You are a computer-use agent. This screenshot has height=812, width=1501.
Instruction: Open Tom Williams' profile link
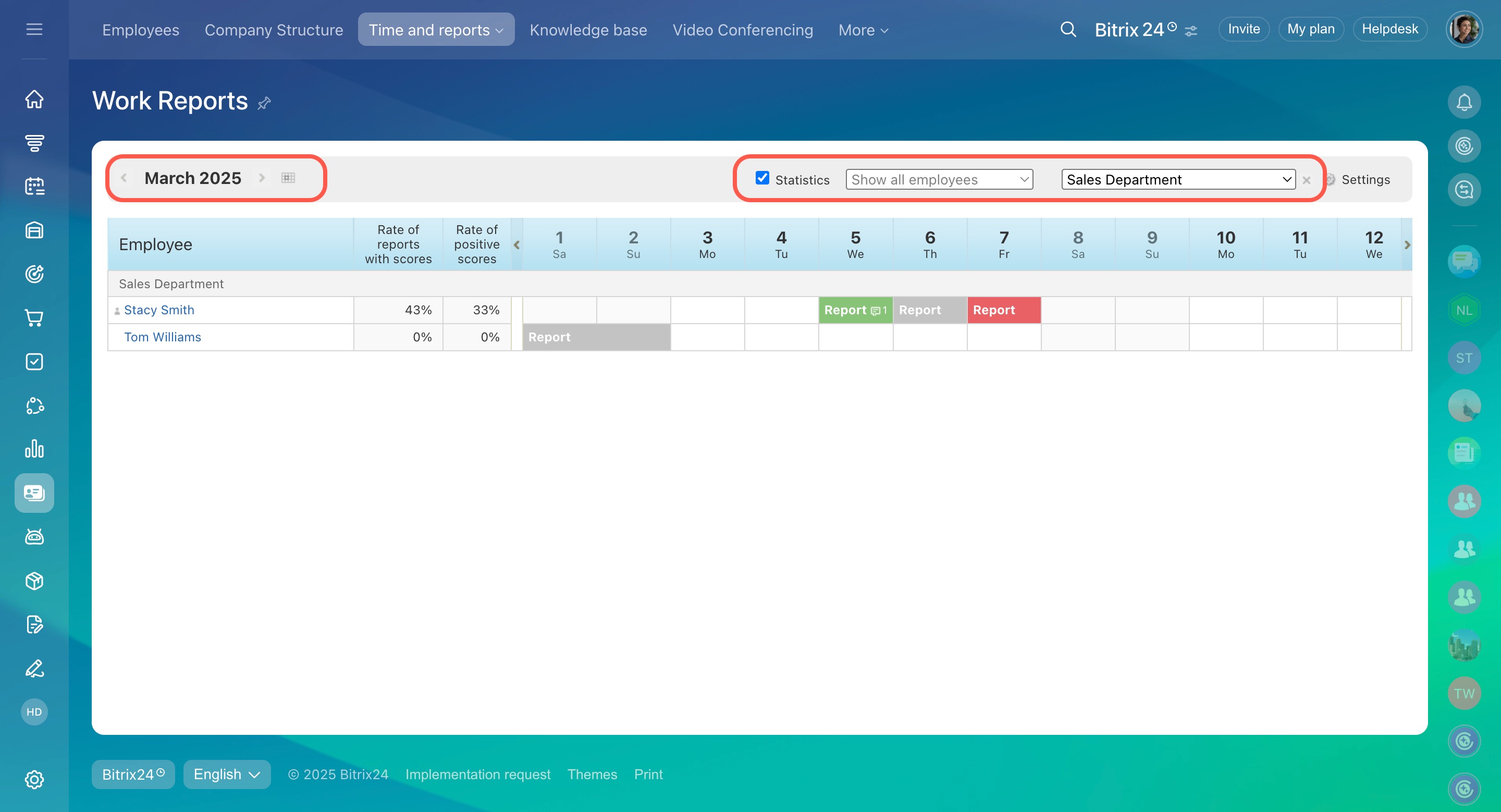(162, 337)
